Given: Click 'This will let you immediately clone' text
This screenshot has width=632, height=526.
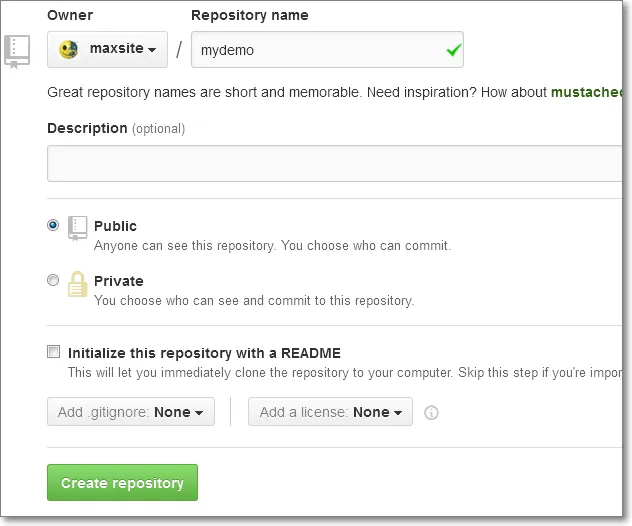Looking at the screenshot, I should 345,372.
